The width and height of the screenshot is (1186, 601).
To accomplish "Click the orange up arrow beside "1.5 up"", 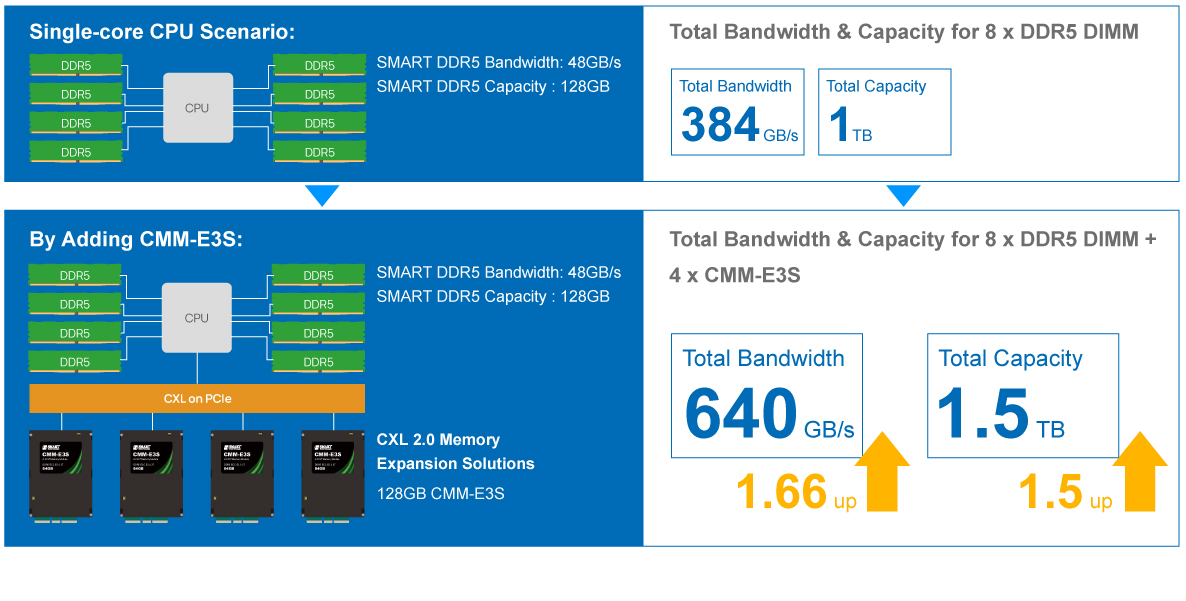I will 1140,471.
